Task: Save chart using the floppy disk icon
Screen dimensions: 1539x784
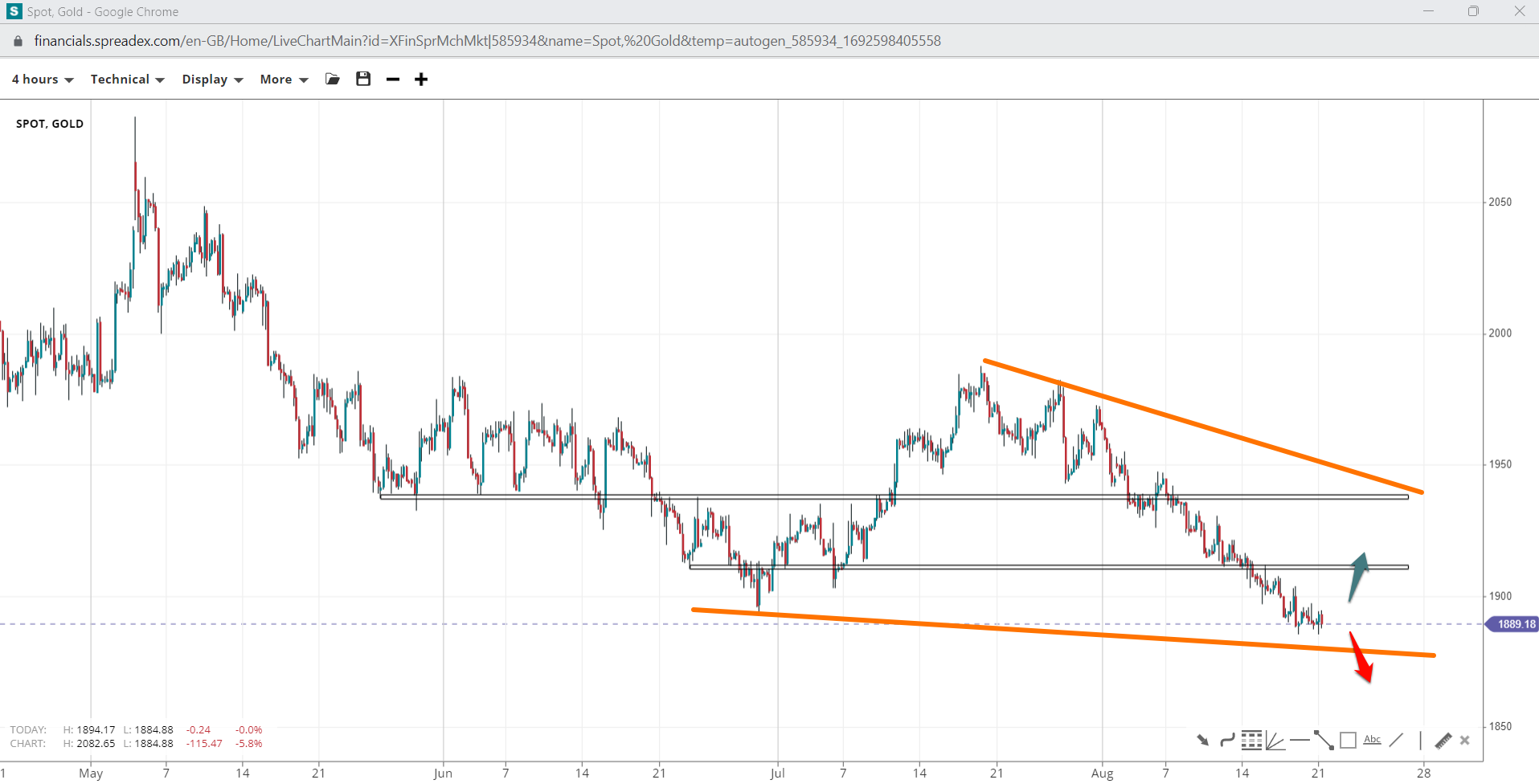Action: coord(363,79)
